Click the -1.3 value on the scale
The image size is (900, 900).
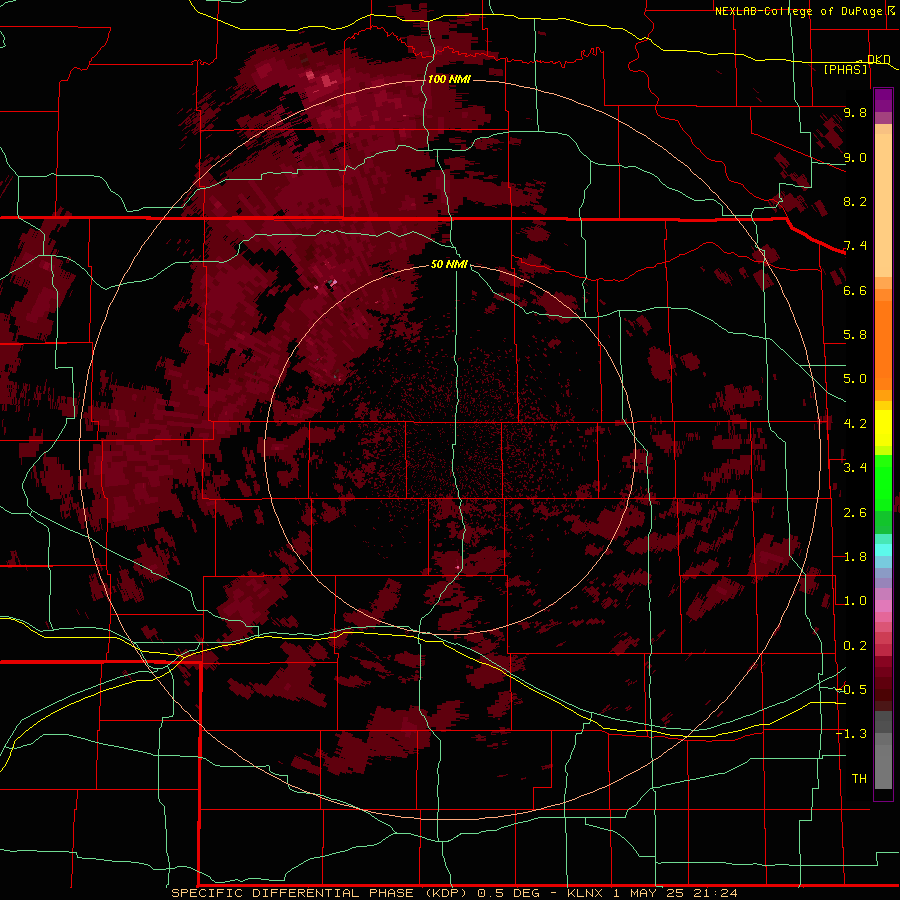coord(851,735)
